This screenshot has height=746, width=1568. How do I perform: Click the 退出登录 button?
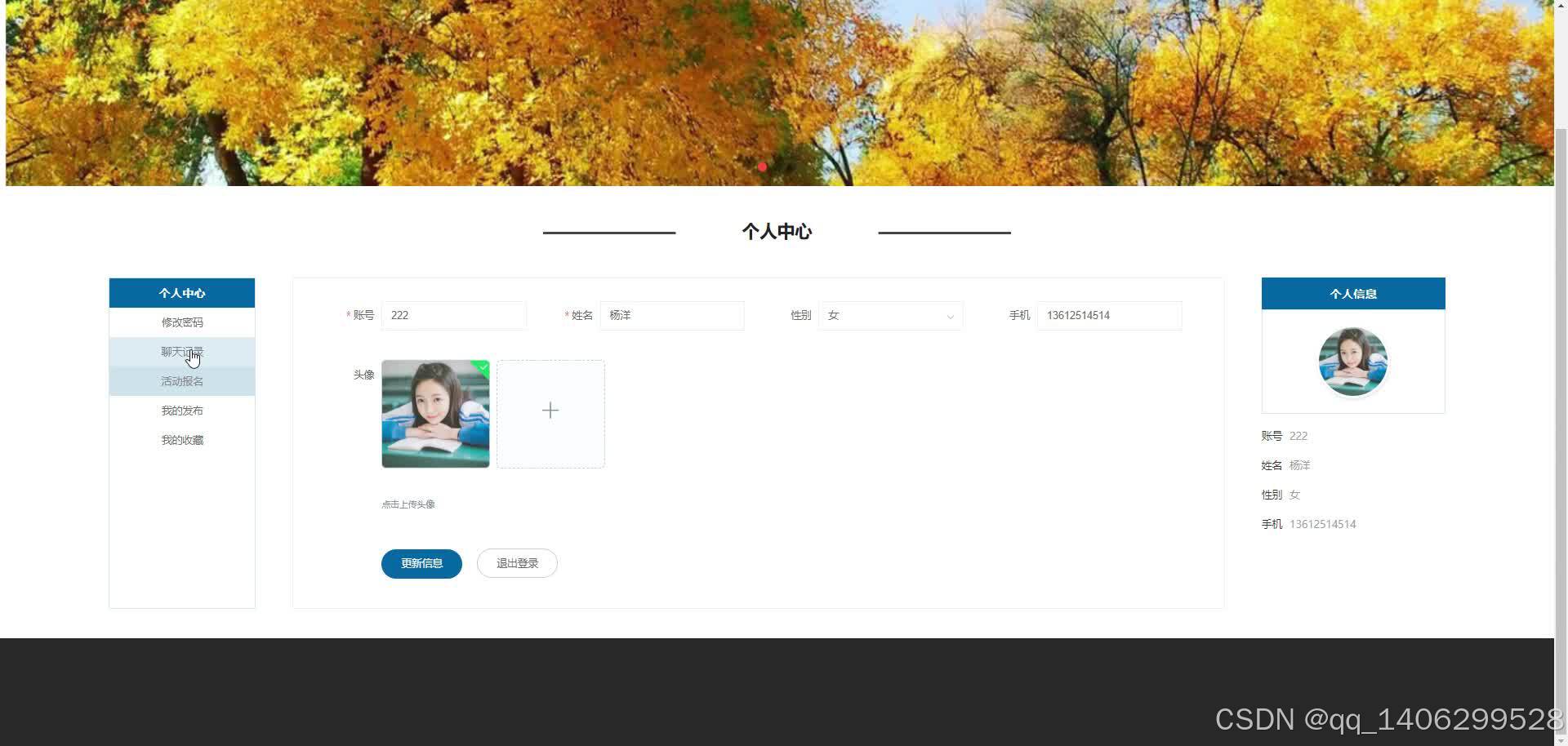click(517, 563)
